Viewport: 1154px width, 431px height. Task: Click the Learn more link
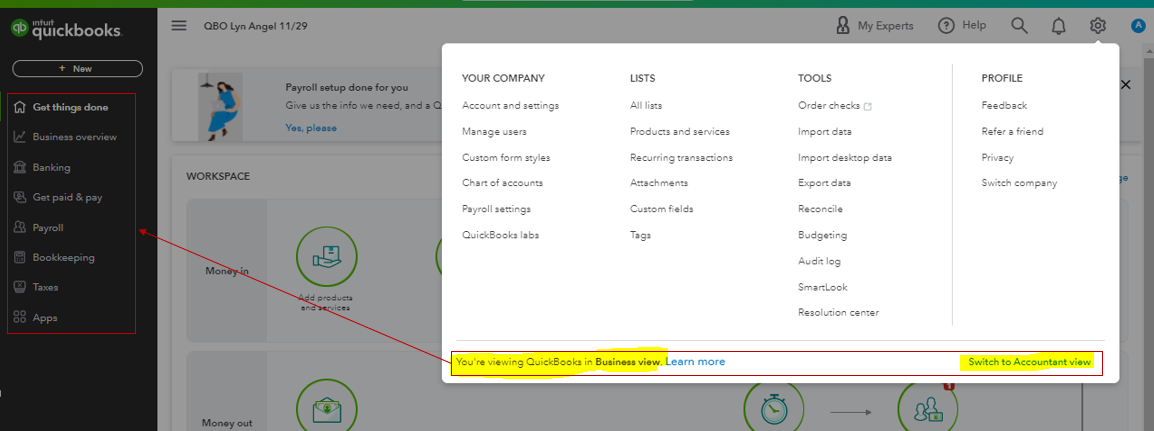[695, 362]
